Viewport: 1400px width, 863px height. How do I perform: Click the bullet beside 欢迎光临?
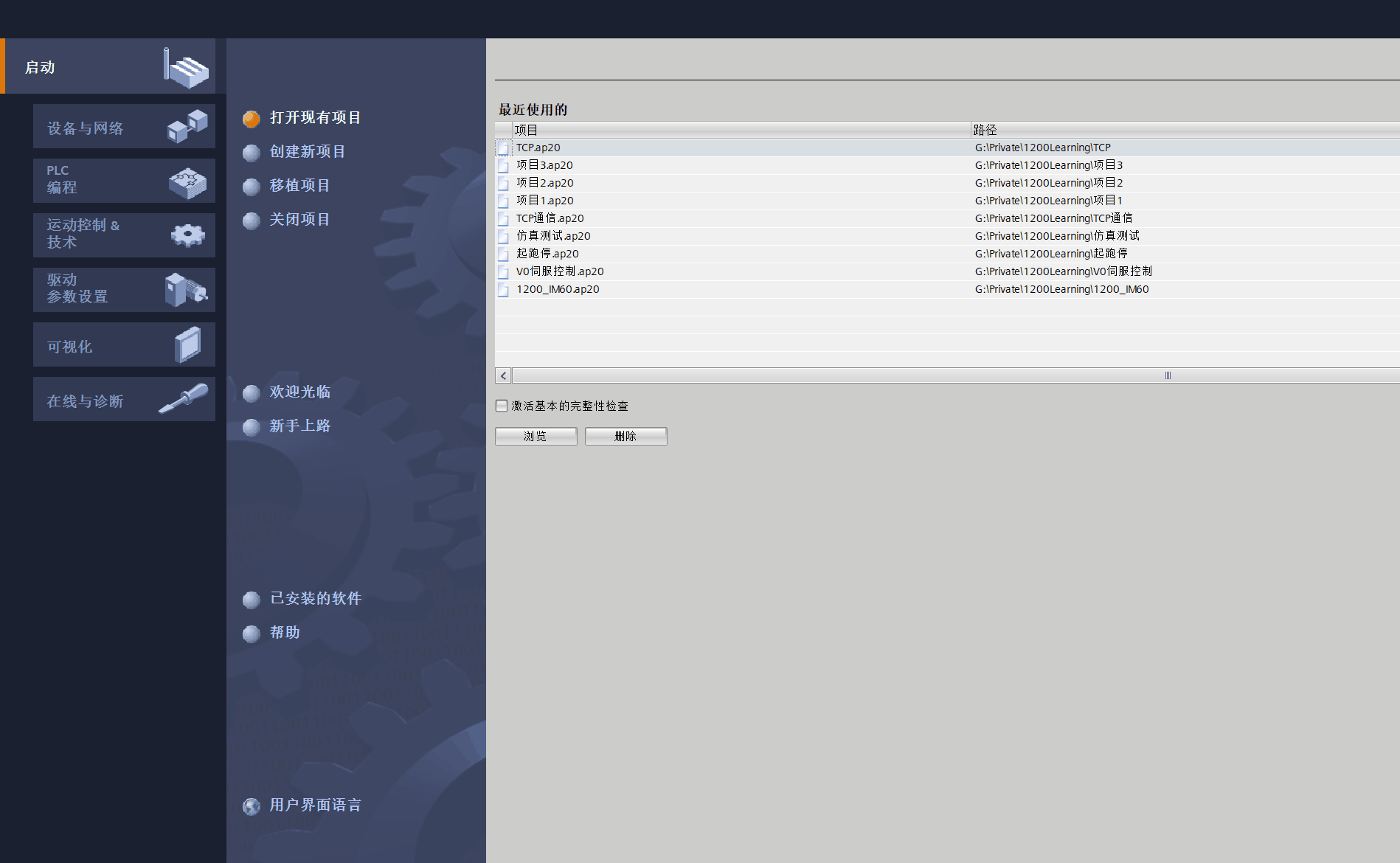(252, 393)
